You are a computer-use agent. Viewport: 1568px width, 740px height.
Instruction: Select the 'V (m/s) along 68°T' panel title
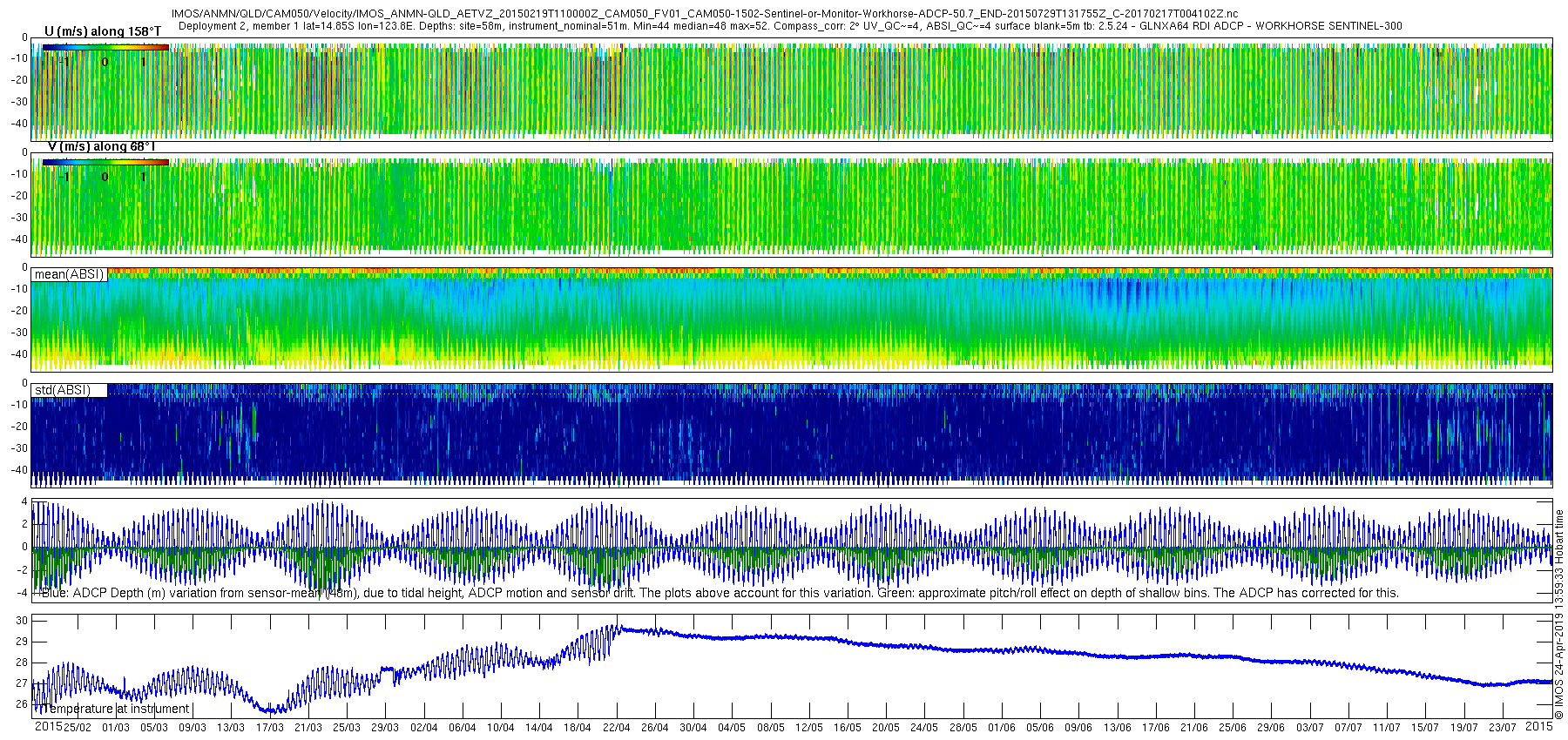pos(101,146)
